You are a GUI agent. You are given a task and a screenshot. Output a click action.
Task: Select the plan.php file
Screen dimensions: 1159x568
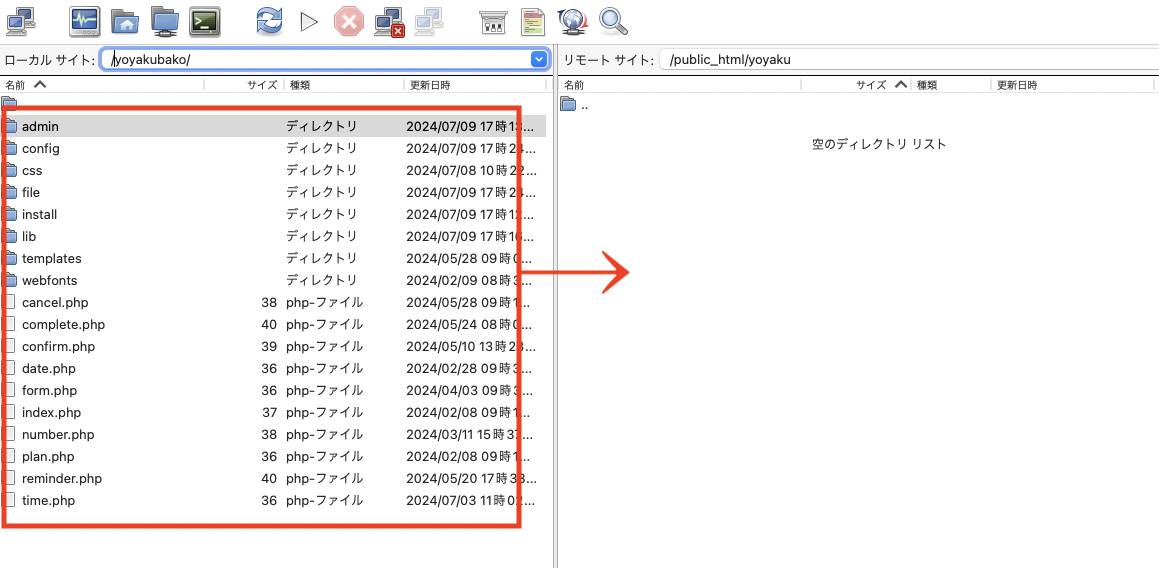pos(273,456)
